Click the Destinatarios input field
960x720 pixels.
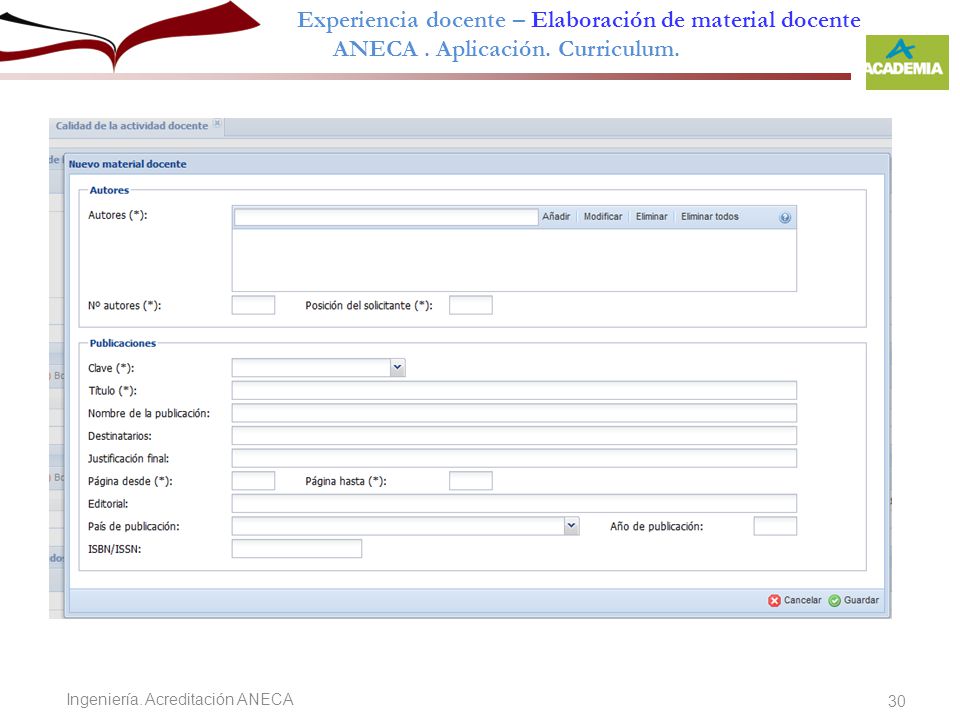click(514, 435)
